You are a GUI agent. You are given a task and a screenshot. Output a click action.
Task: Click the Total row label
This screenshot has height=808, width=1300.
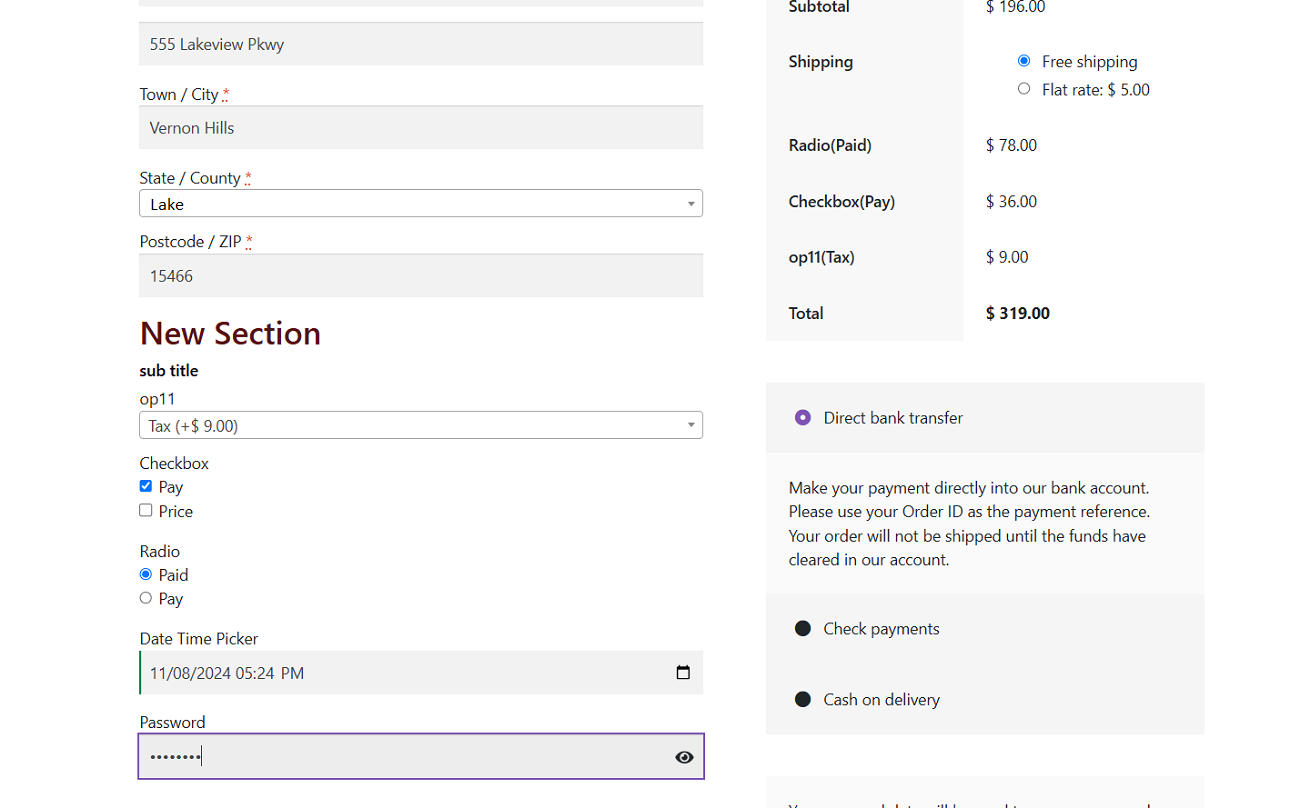(x=806, y=313)
